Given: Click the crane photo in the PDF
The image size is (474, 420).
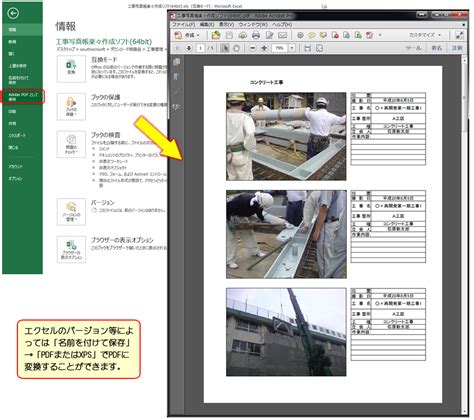Looking at the screenshot, I should coord(286,332).
